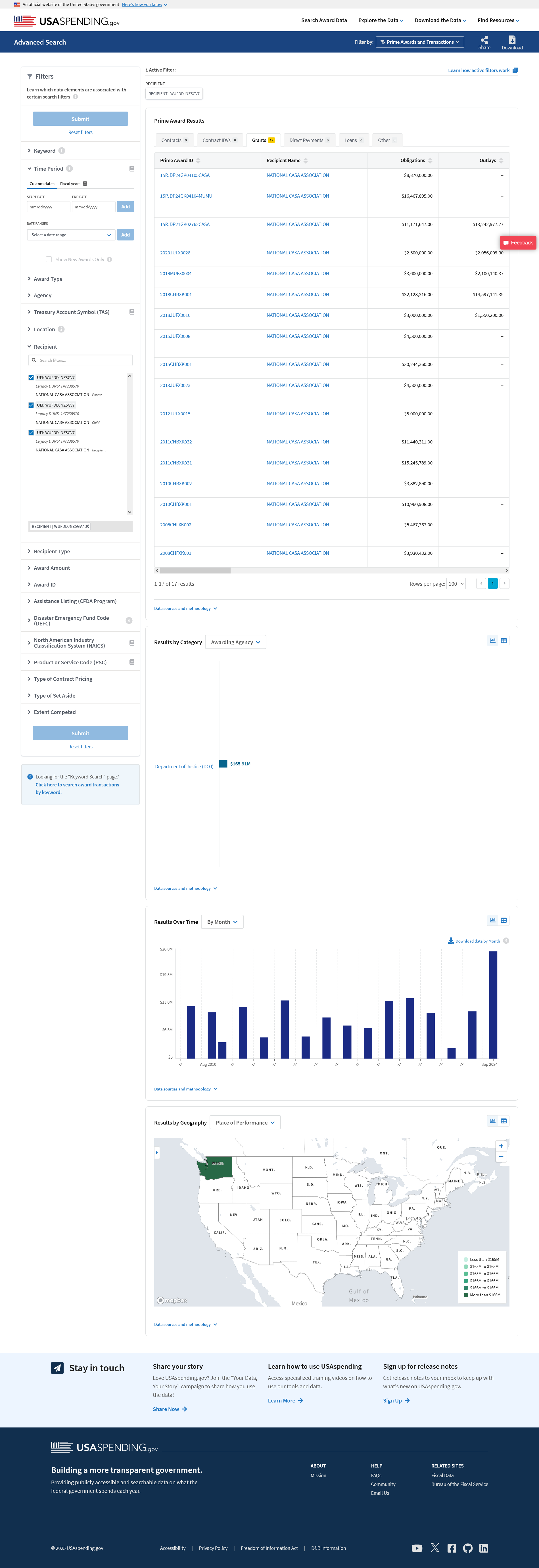The width and height of the screenshot is (539, 1568).
Task: Sort table by Obligations column
Action: click(430, 161)
